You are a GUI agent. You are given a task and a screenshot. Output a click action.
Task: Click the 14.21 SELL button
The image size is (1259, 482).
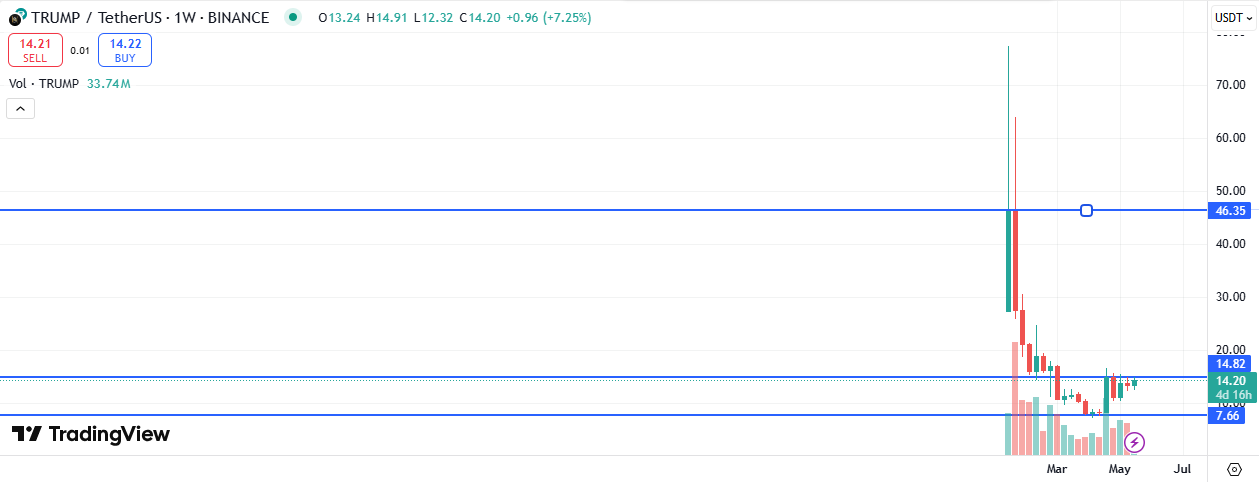(x=35, y=50)
